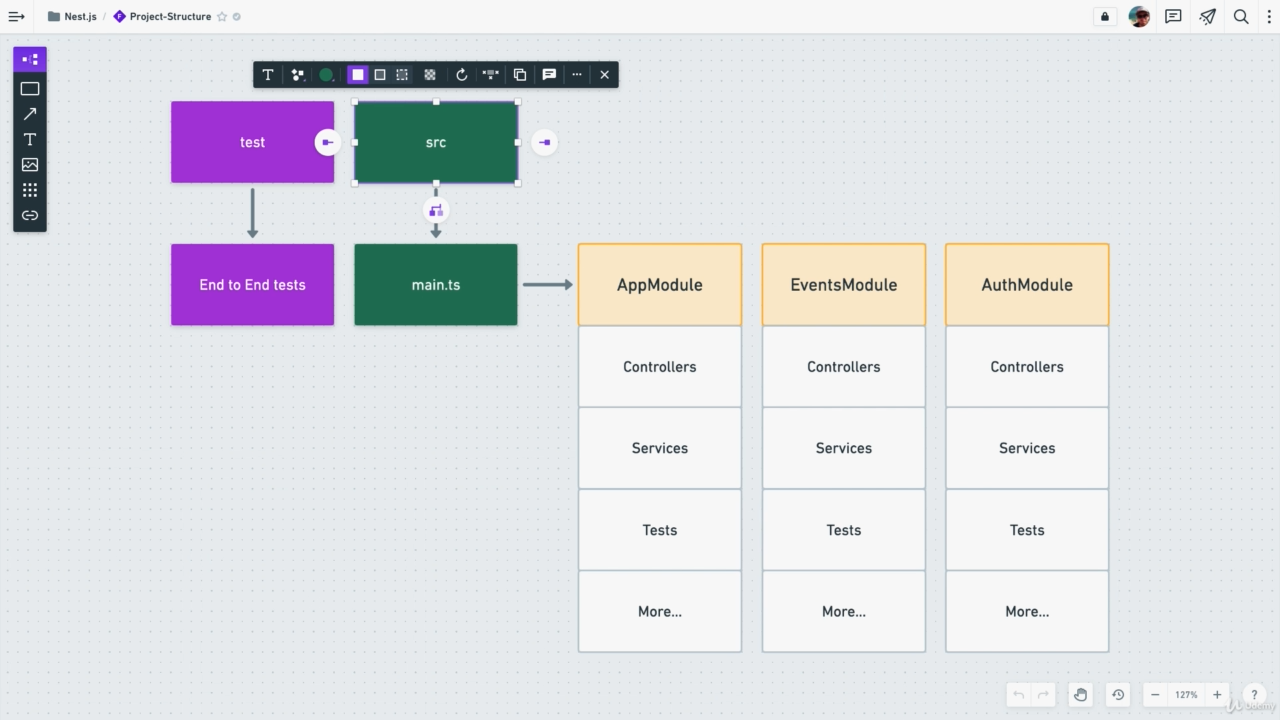Enable dashed border style

(402, 75)
